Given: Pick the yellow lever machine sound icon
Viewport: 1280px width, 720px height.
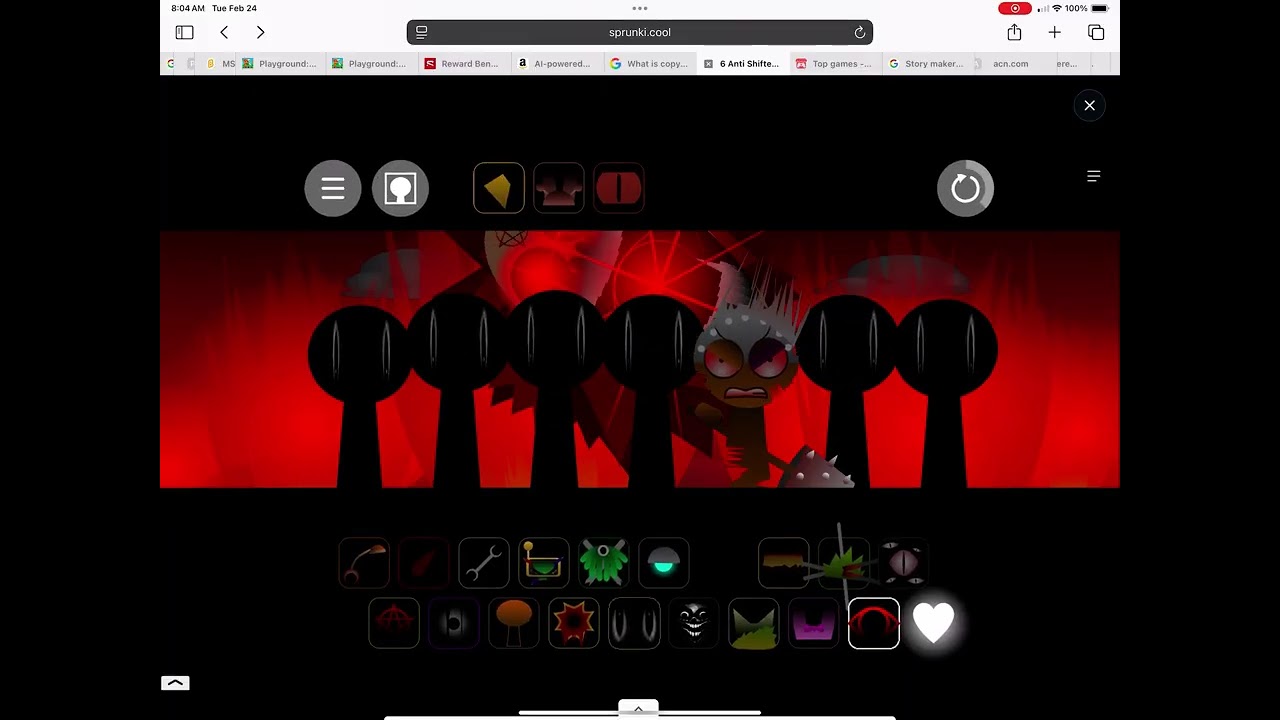Looking at the screenshot, I should (x=544, y=562).
